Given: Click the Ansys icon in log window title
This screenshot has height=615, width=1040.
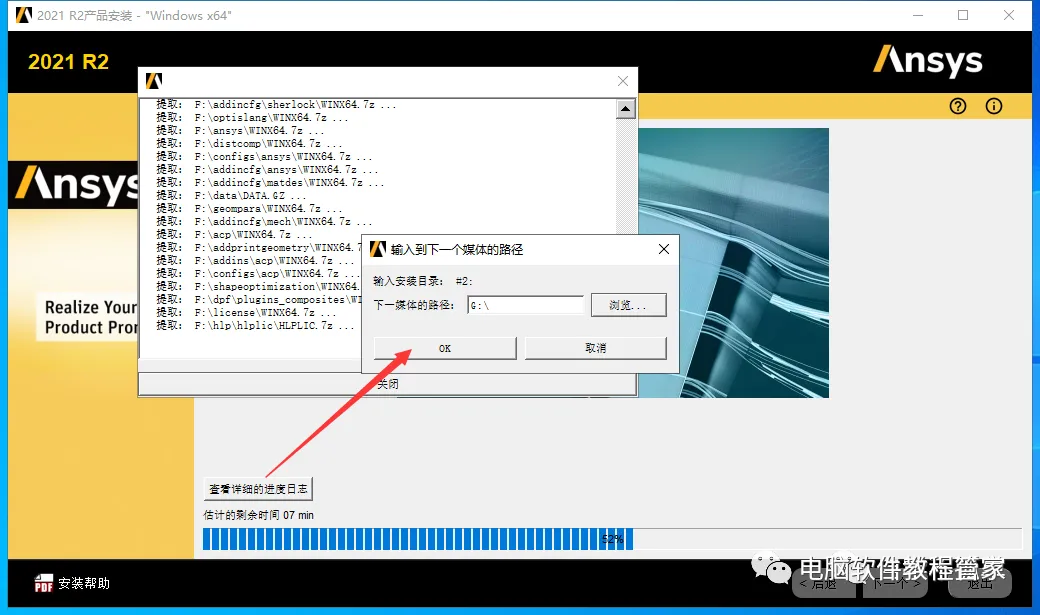Looking at the screenshot, I should click(x=154, y=81).
